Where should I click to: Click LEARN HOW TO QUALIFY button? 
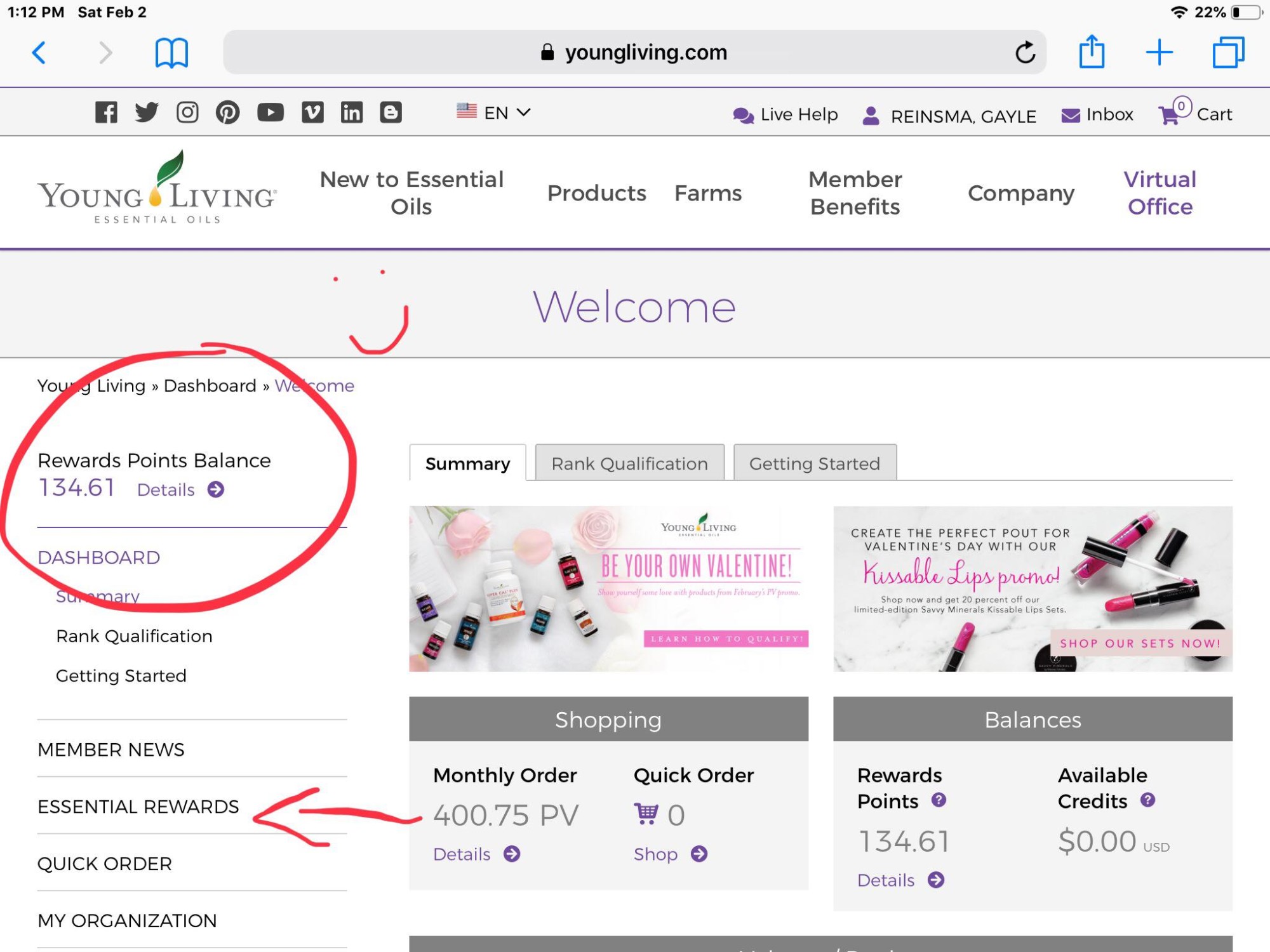[726, 638]
